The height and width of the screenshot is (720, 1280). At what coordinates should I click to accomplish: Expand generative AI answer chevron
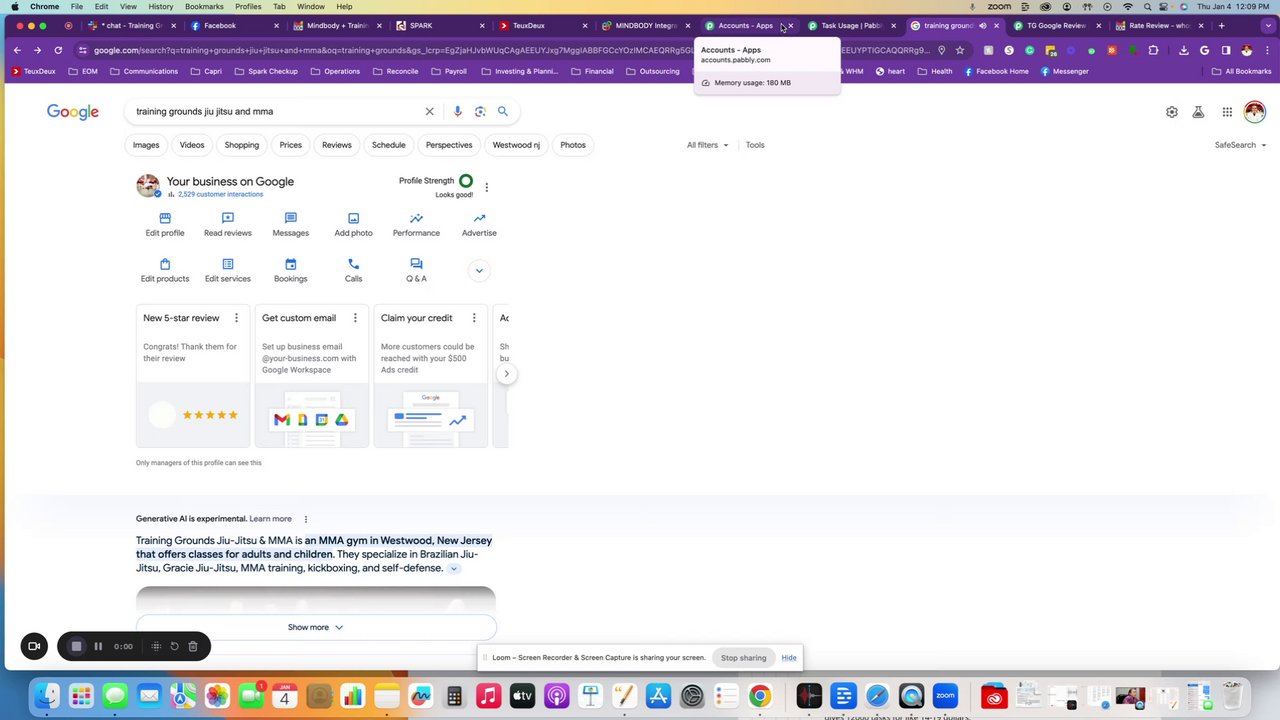(x=454, y=568)
